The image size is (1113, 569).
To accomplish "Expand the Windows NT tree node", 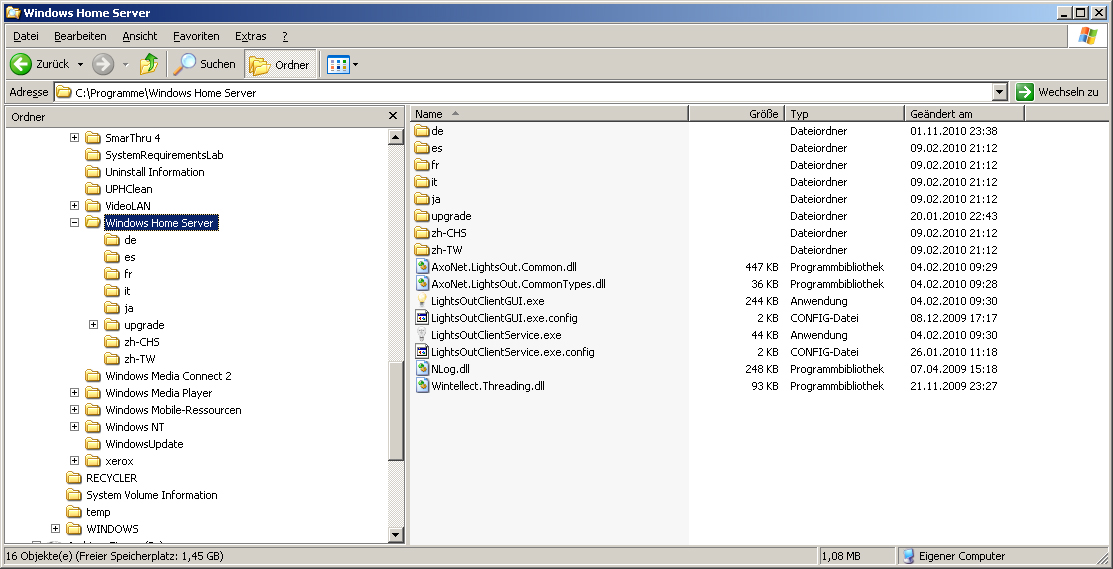I will tap(74, 427).
